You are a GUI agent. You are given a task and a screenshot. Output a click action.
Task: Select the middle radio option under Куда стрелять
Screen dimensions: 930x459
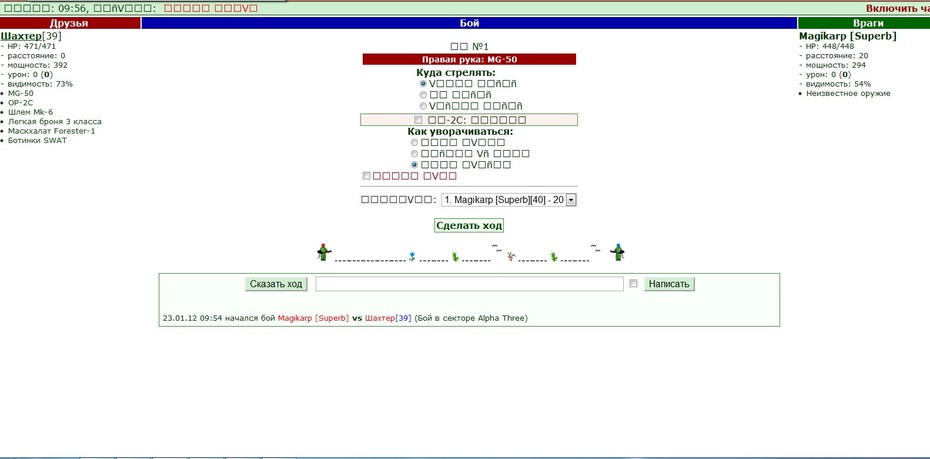click(x=423, y=94)
